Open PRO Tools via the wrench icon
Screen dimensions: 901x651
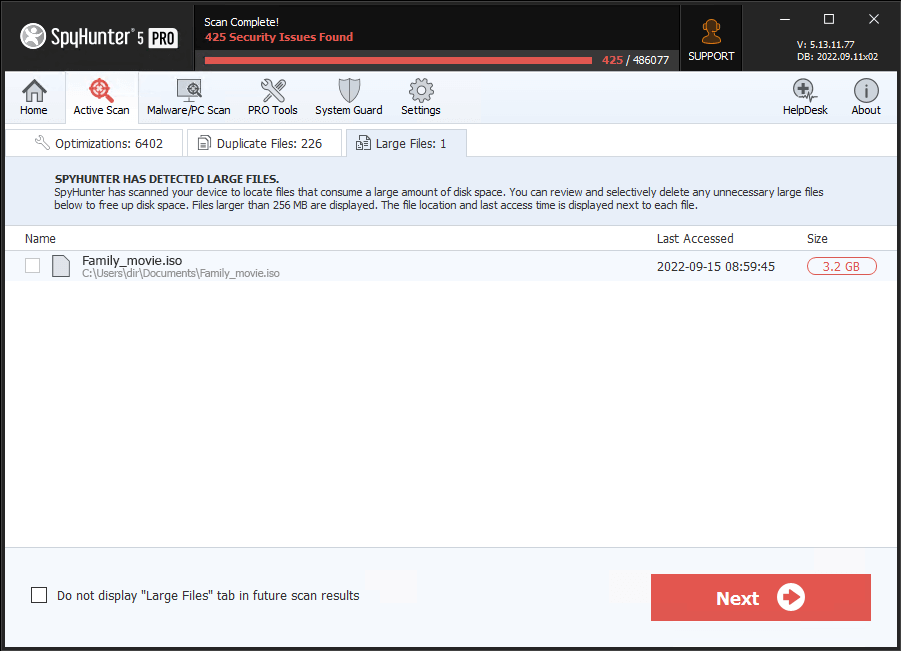[272, 90]
